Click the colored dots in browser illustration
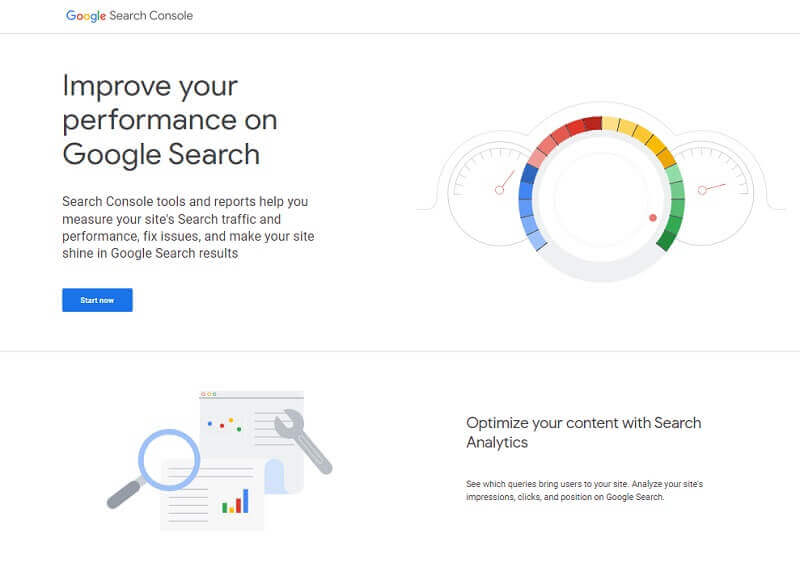Image resolution: width=800 pixels, height=564 pixels. tap(224, 425)
